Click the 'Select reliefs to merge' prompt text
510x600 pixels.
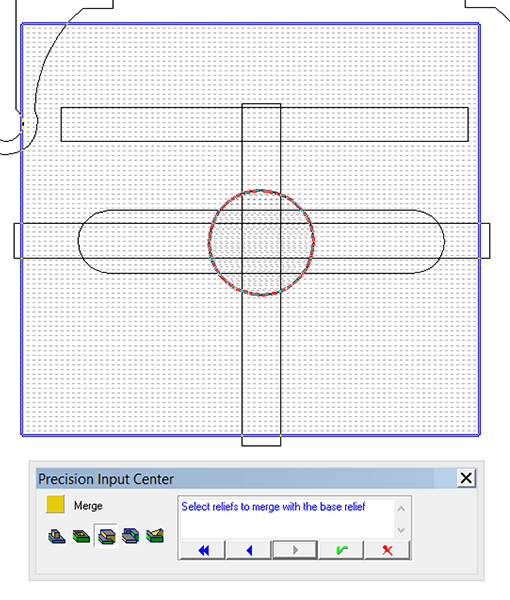click(x=273, y=507)
